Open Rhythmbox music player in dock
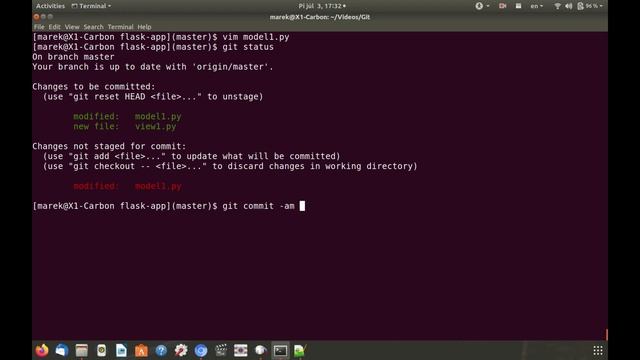 [x=102, y=350]
